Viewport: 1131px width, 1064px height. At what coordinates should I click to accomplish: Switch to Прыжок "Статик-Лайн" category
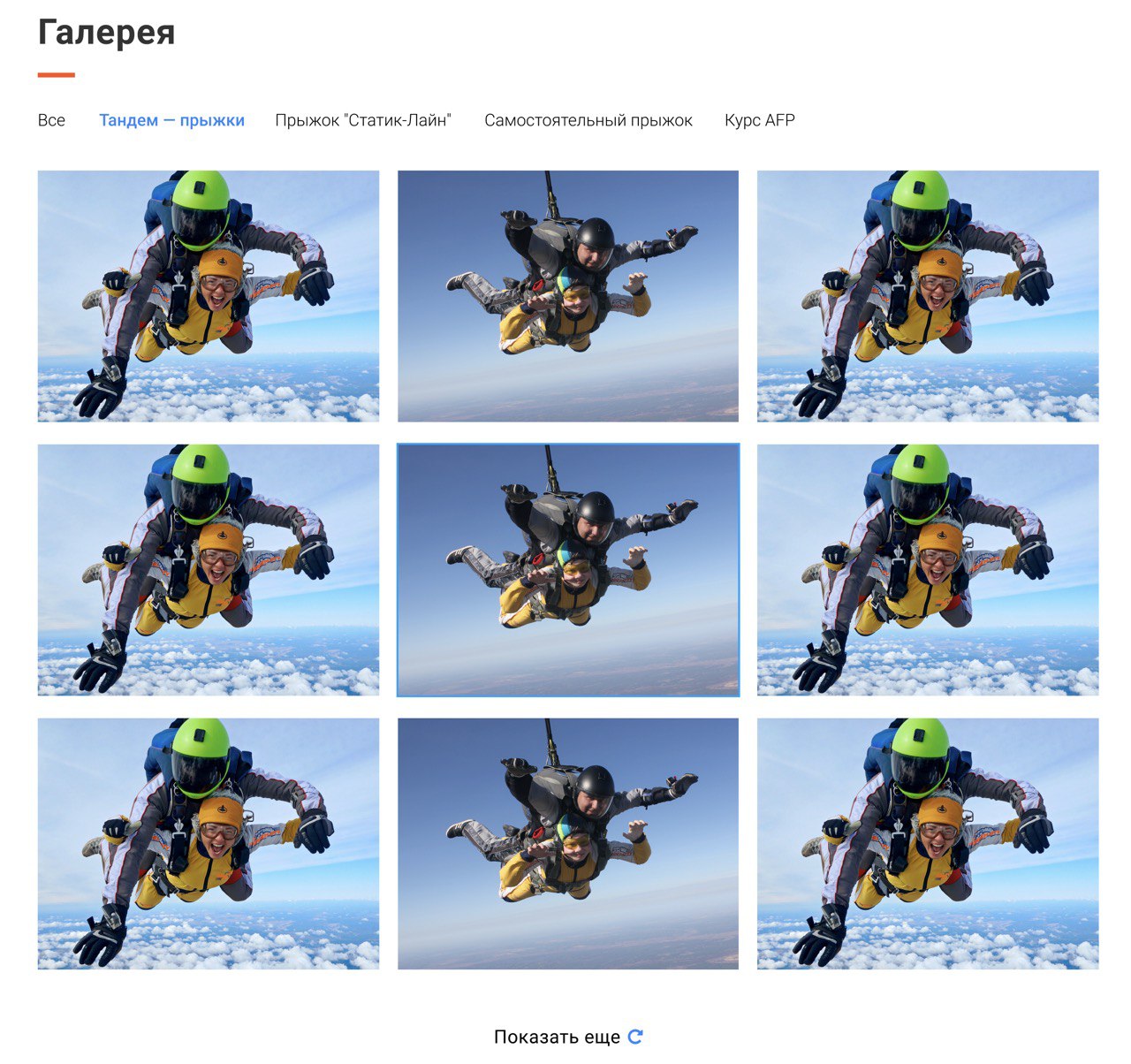click(363, 120)
